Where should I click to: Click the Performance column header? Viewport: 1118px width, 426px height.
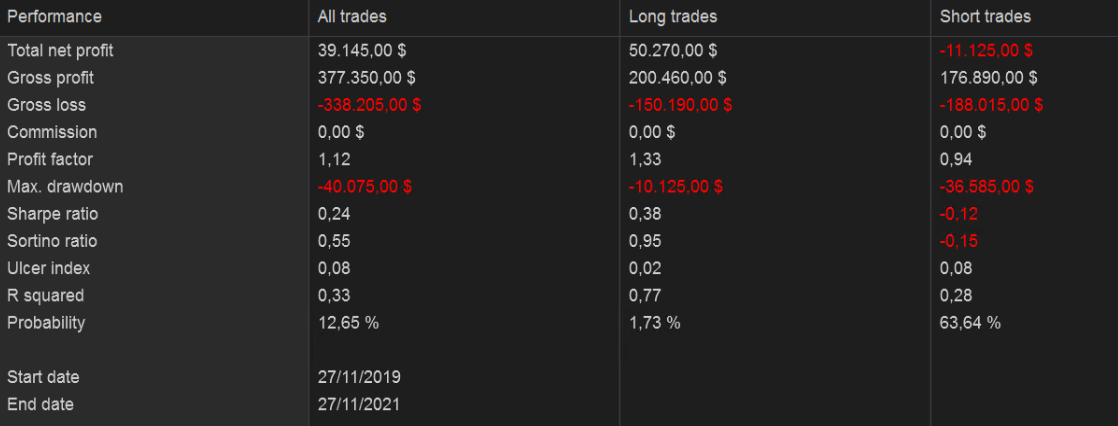tap(54, 17)
